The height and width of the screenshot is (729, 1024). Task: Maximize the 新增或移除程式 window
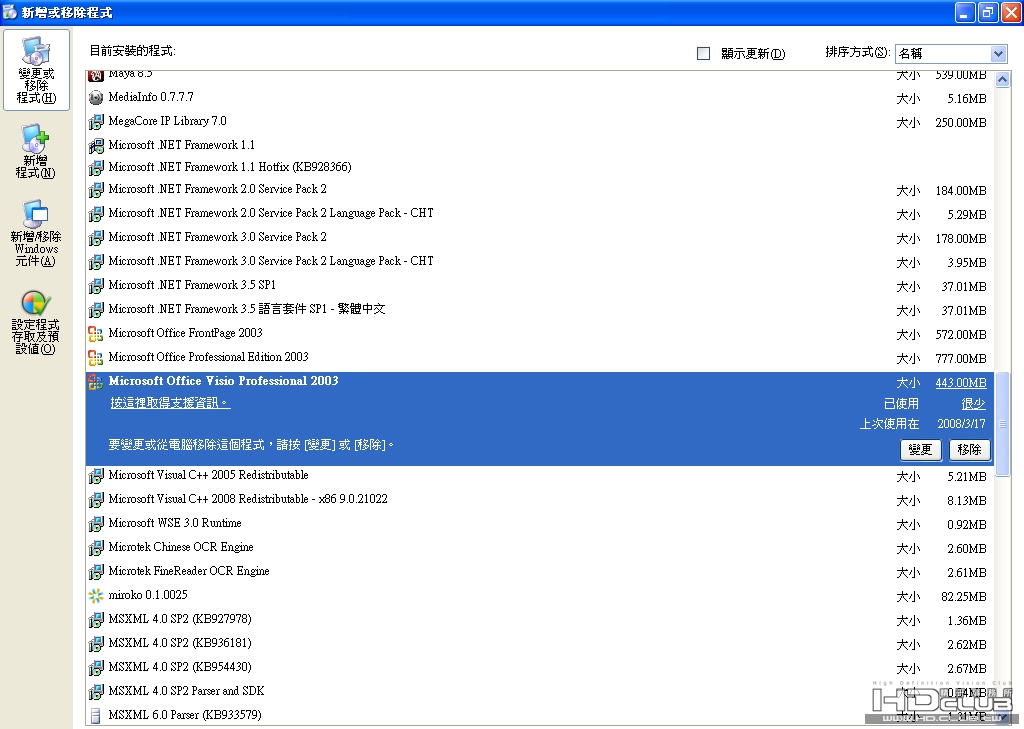click(x=988, y=12)
